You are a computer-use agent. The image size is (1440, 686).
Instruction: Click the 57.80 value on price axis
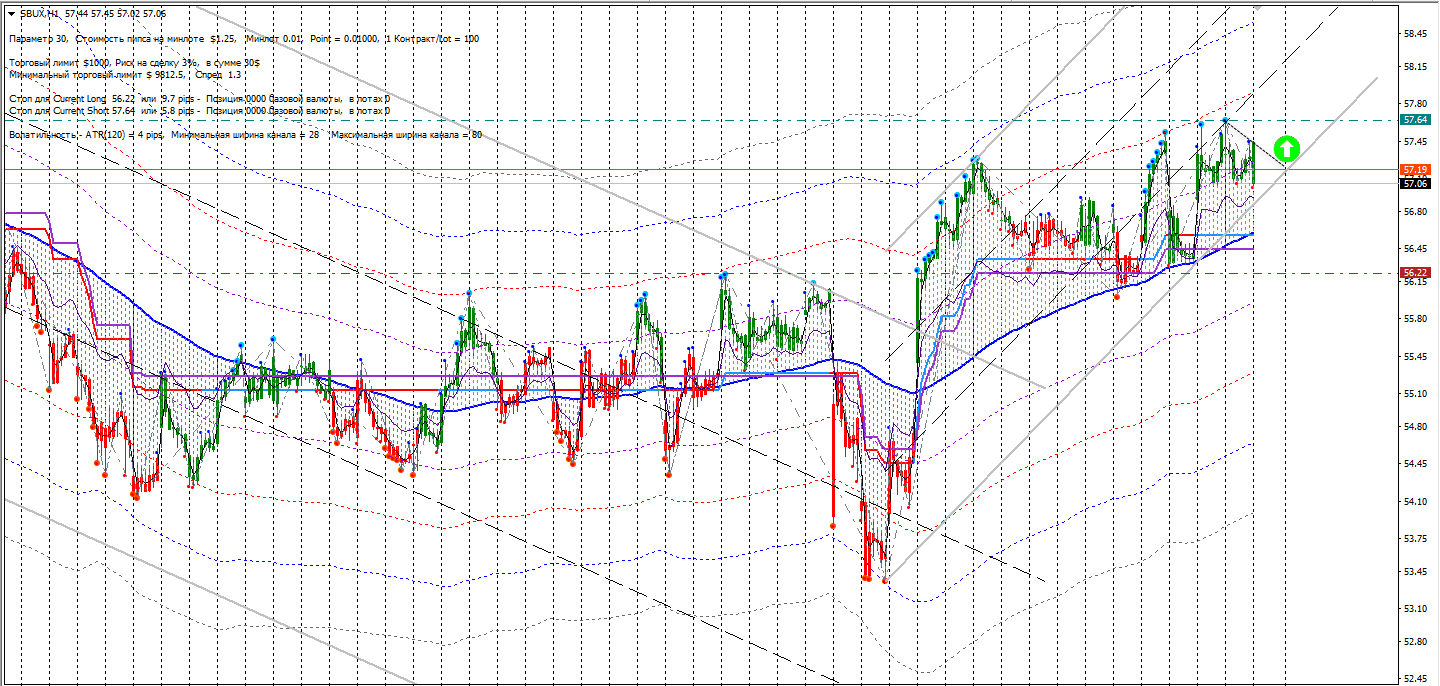pos(1414,103)
